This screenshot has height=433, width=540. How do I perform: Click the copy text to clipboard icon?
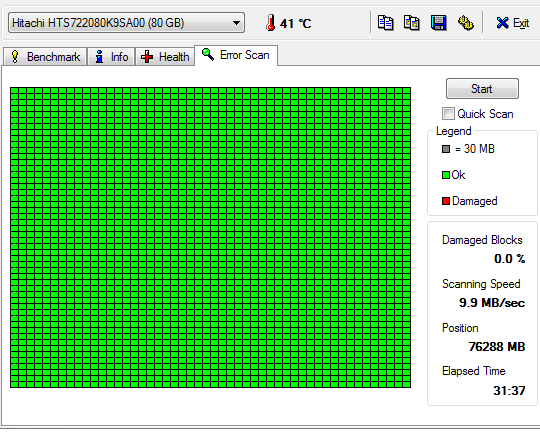[385, 23]
